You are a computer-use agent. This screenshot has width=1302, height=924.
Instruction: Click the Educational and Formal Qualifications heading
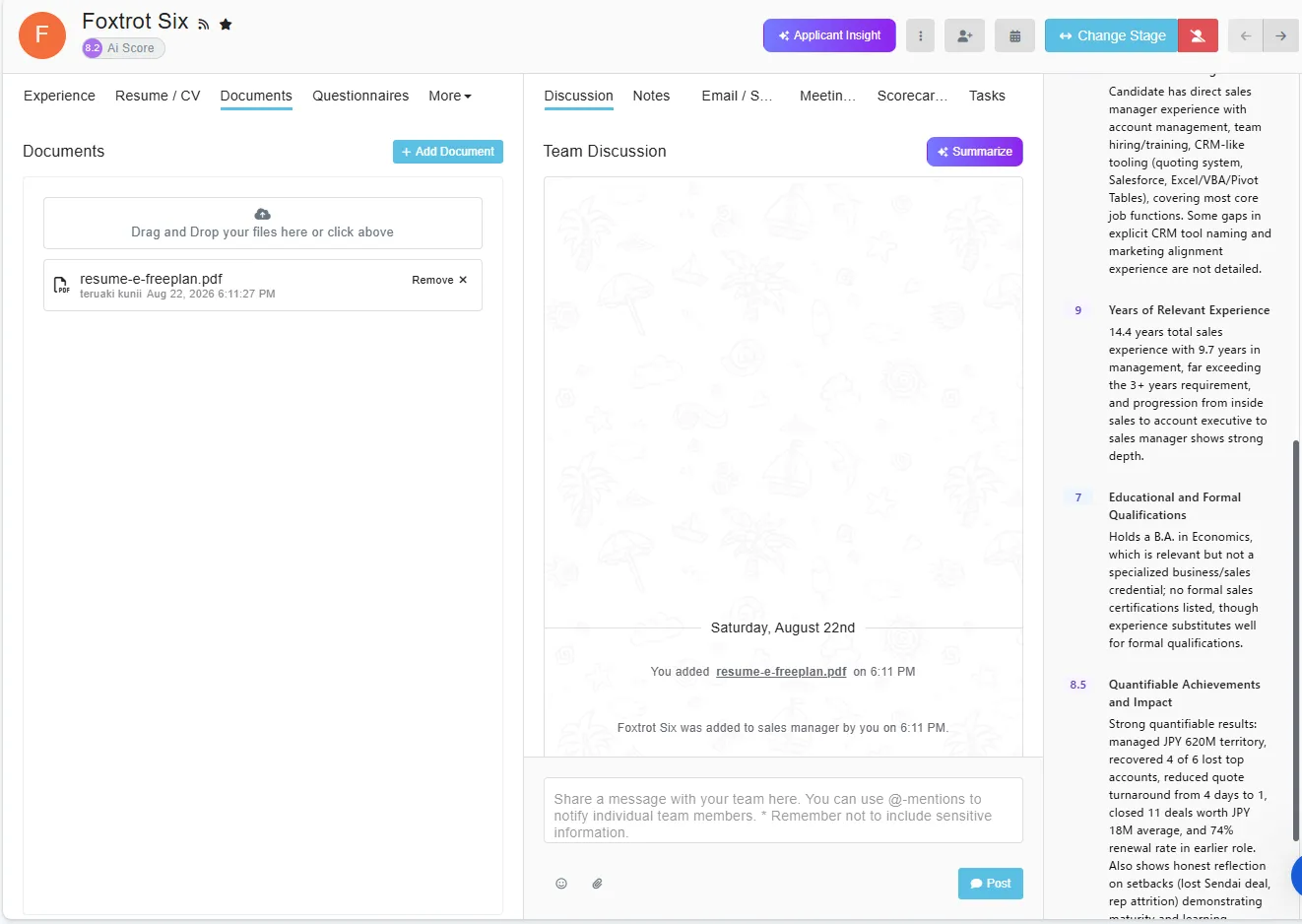(x=1175, y=506)
